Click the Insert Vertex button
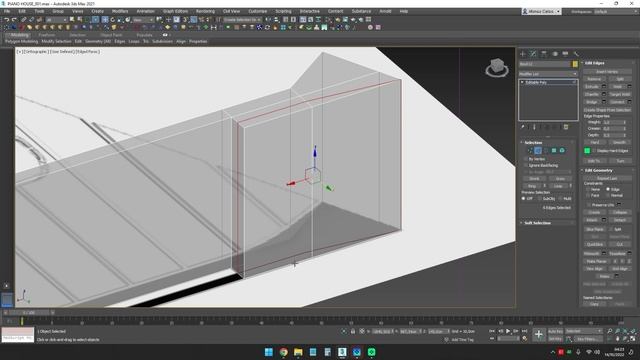 point(607,71)
